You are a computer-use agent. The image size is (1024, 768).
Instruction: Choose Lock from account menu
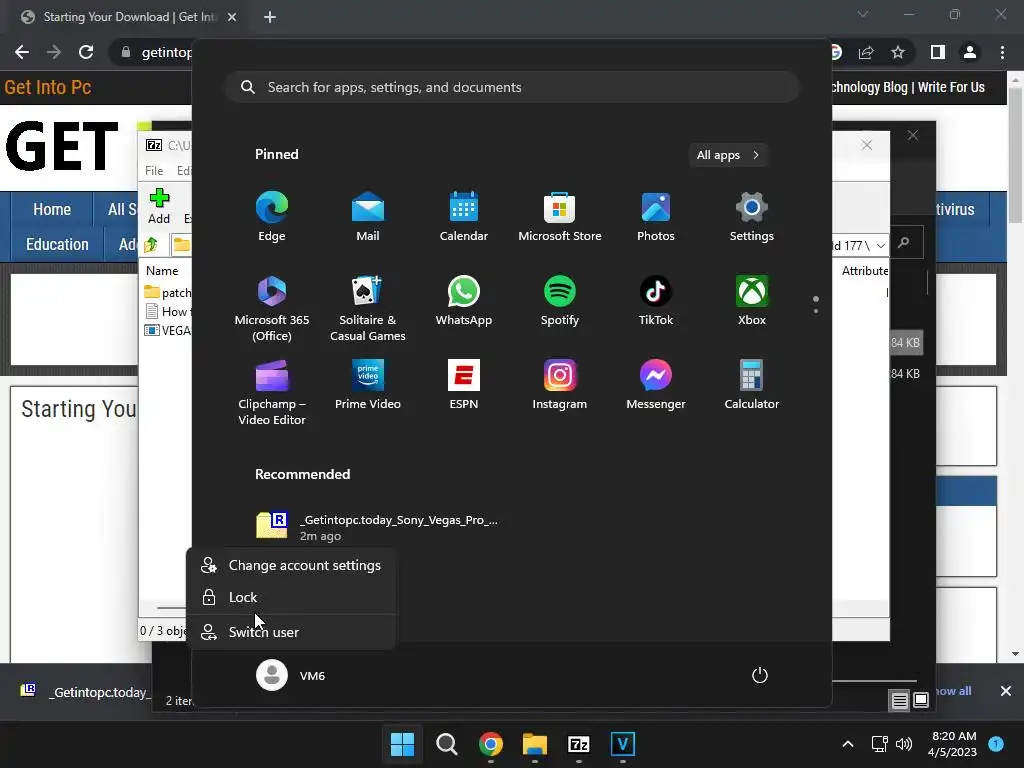tap(291, 598)
